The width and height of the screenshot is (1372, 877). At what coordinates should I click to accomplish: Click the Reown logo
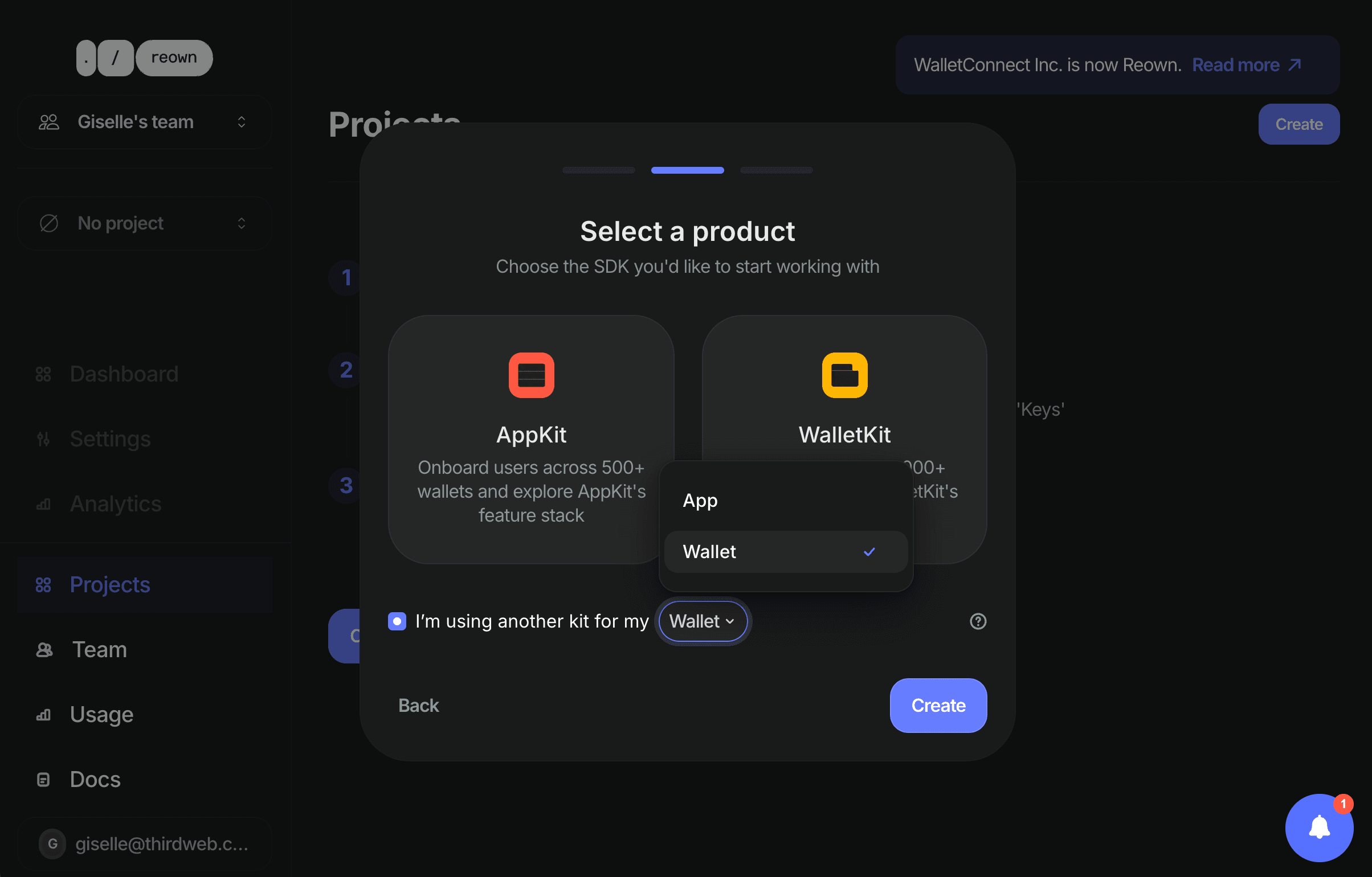[x=145, y=58]
